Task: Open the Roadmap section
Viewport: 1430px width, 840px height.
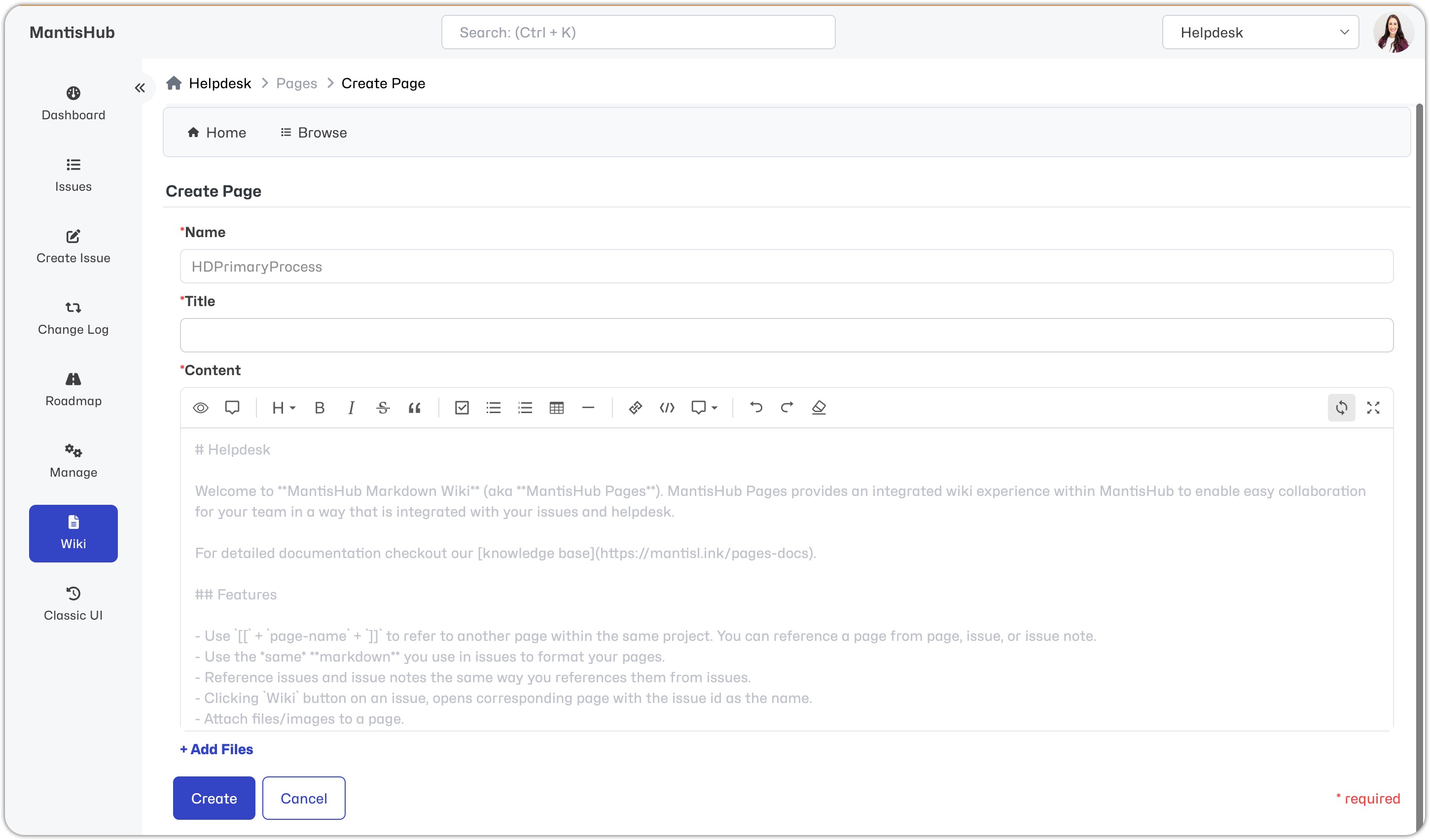Action: pos(73,389)
